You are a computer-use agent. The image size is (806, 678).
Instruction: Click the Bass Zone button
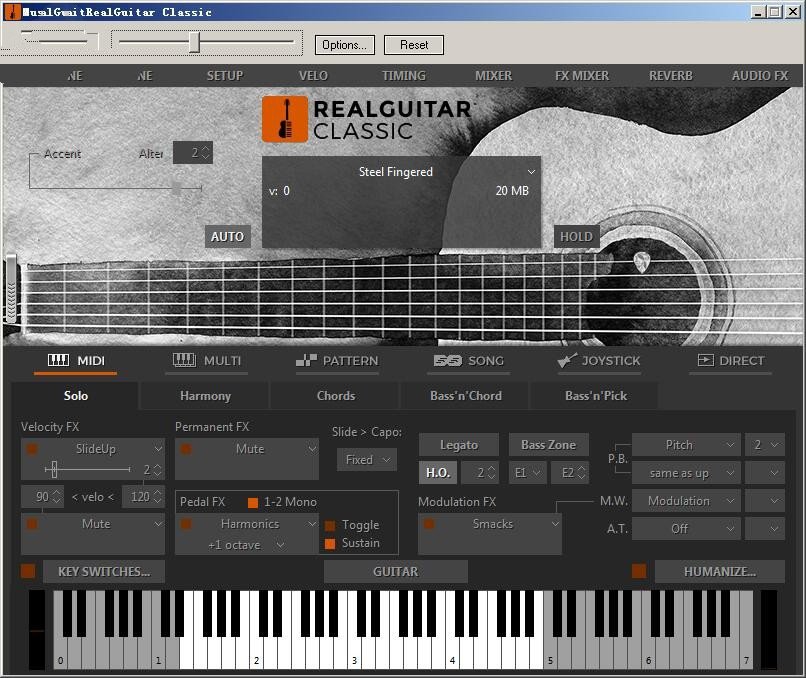(x=548, y=445)
